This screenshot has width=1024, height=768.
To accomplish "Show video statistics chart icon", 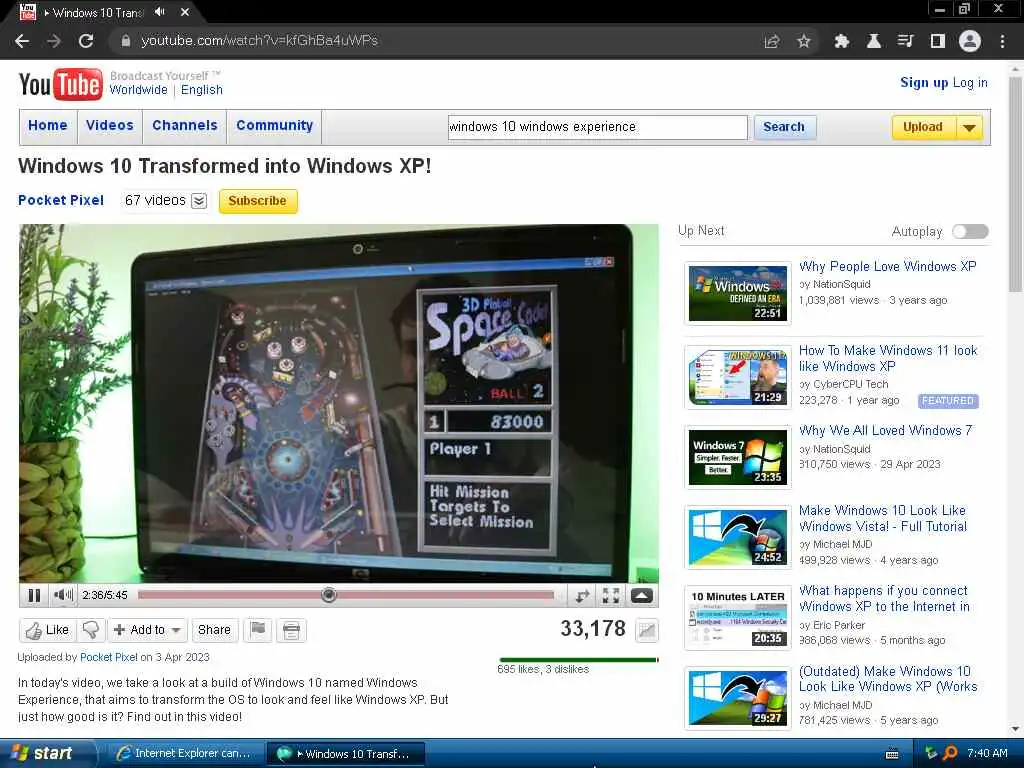I will pos(647,630).
